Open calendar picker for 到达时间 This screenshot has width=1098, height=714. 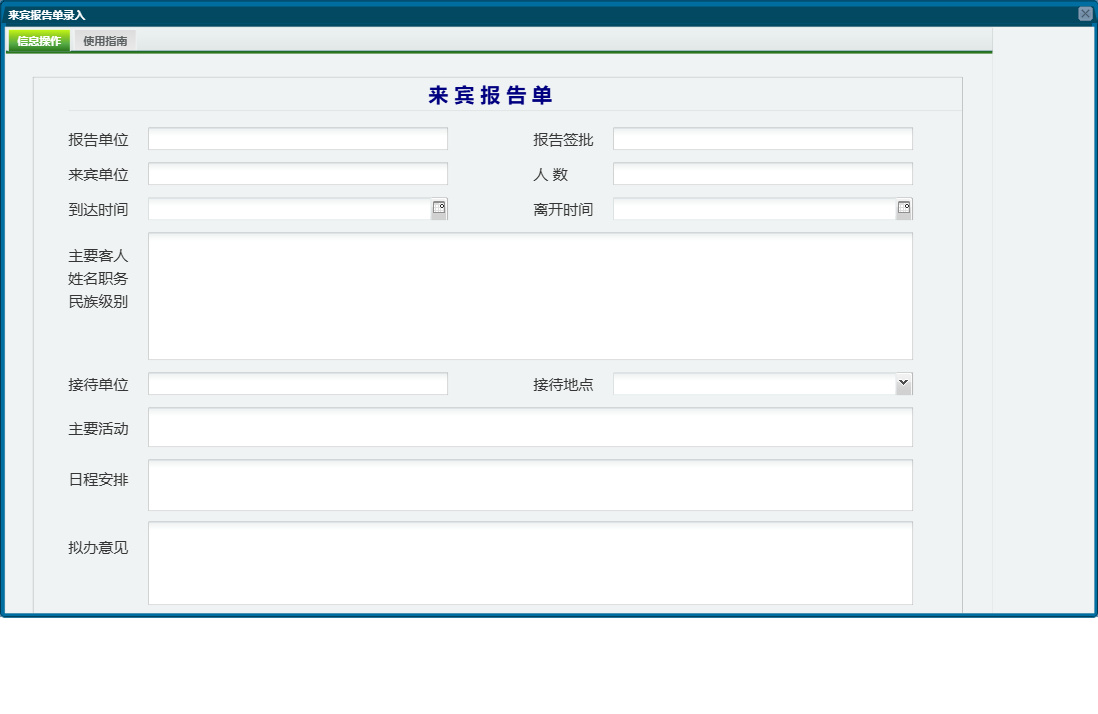(439, 209)
